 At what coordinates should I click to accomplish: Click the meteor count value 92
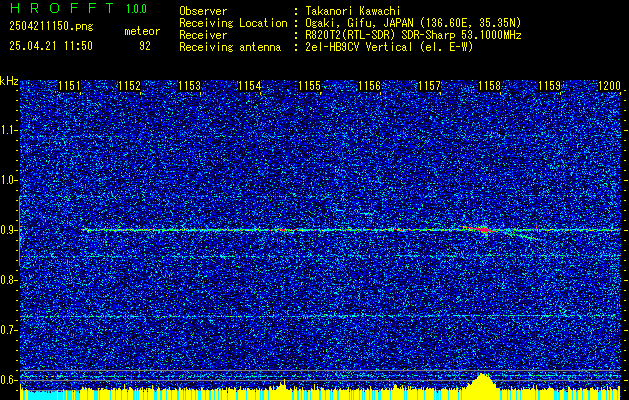[145, 46]
